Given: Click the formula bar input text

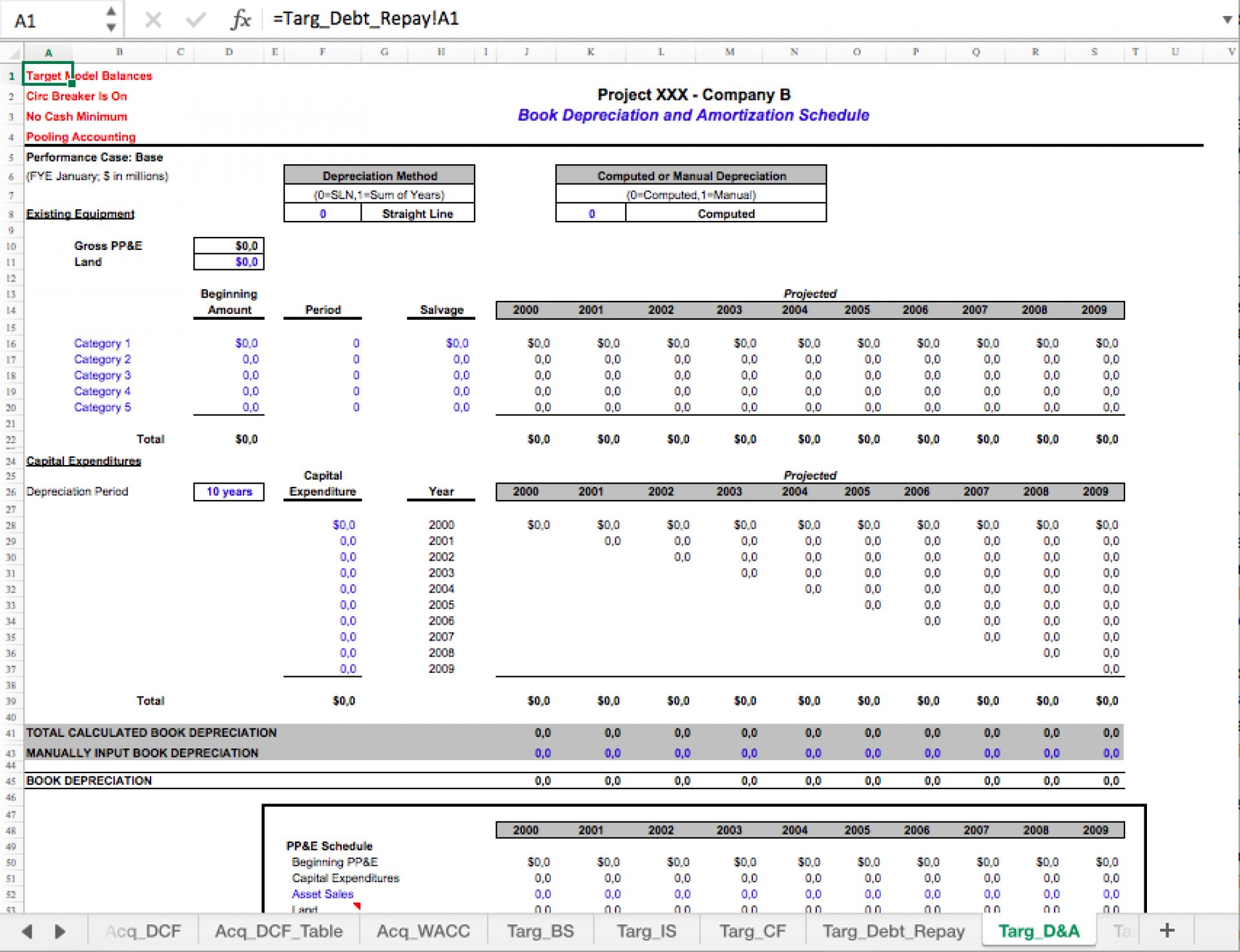Looking at the screenshot, I should coord(366,18).
